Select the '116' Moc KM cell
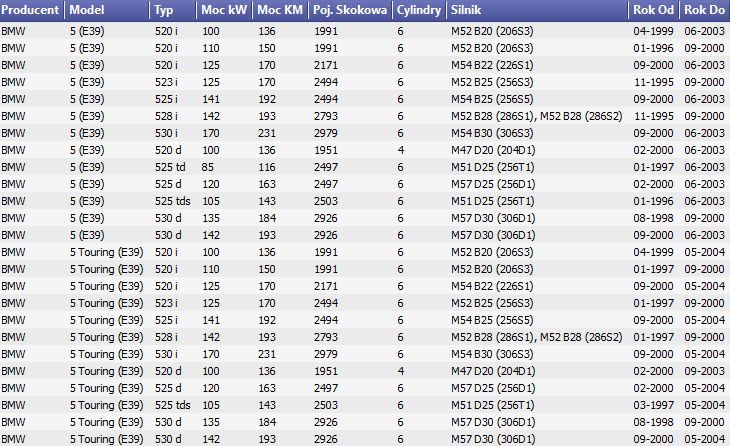The width and height of the screenshot is (730, 446). click(x=267, y=167)
